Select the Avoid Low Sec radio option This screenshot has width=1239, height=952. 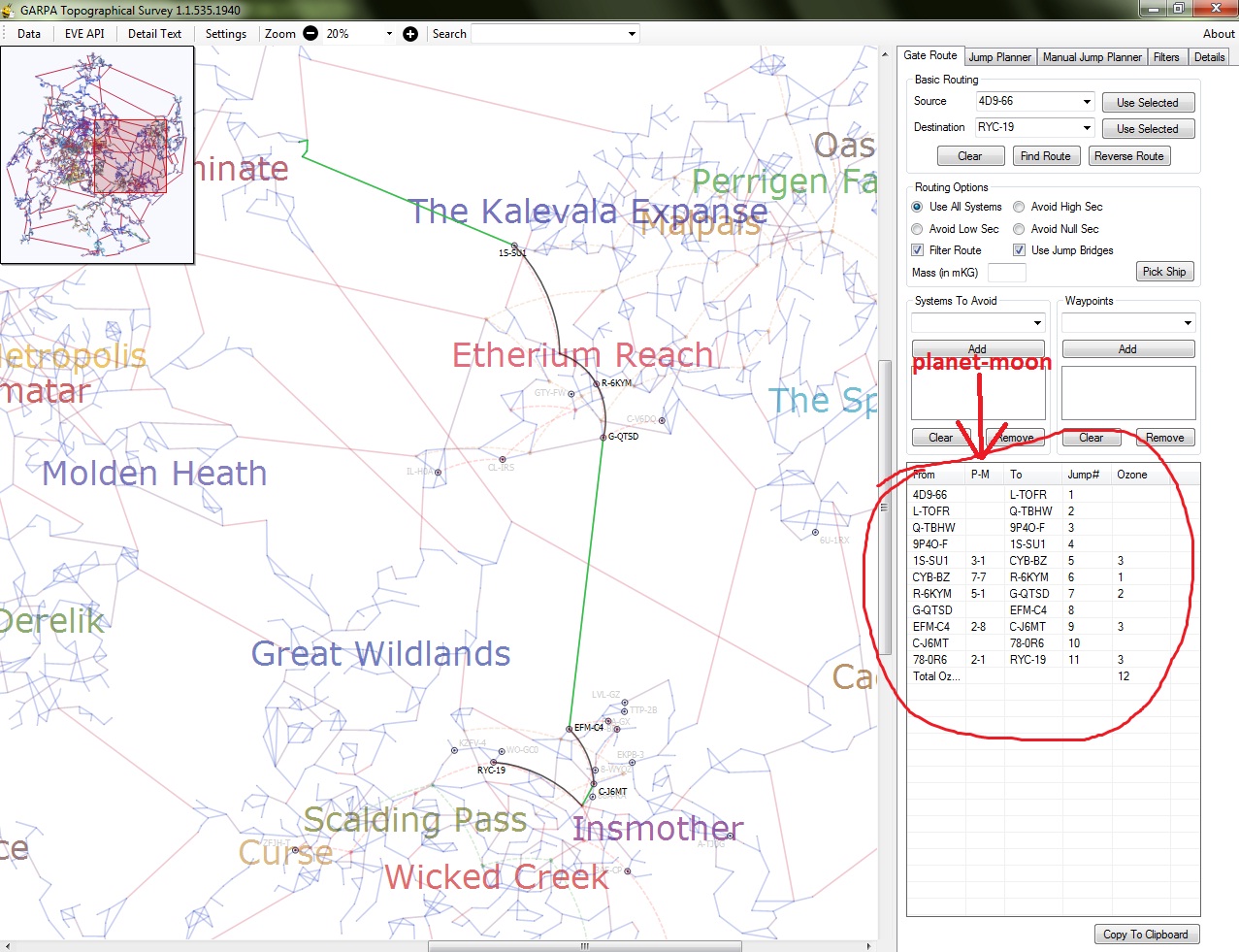pyautogui.click(x=917, y=229)
